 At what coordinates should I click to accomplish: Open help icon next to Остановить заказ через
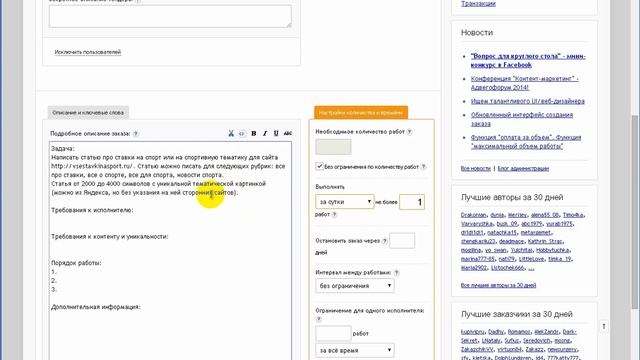(384, 241)
